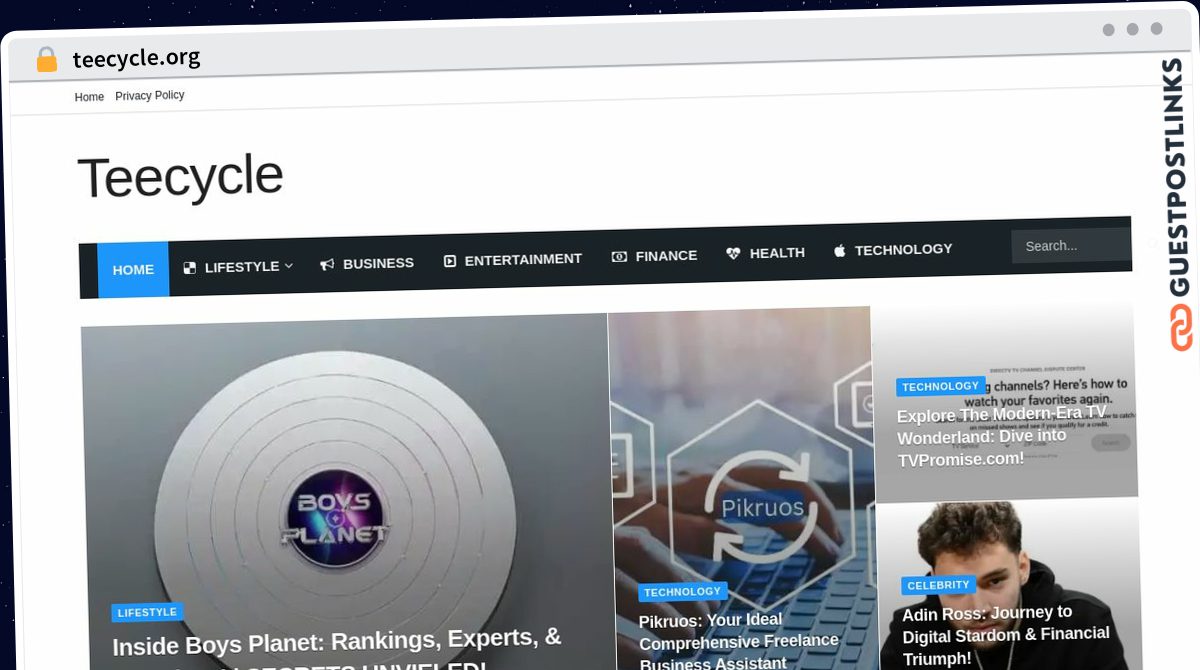Select the Celebrity category tag
Viewport: 1200px width, 670px height.
tap(938, 585)
